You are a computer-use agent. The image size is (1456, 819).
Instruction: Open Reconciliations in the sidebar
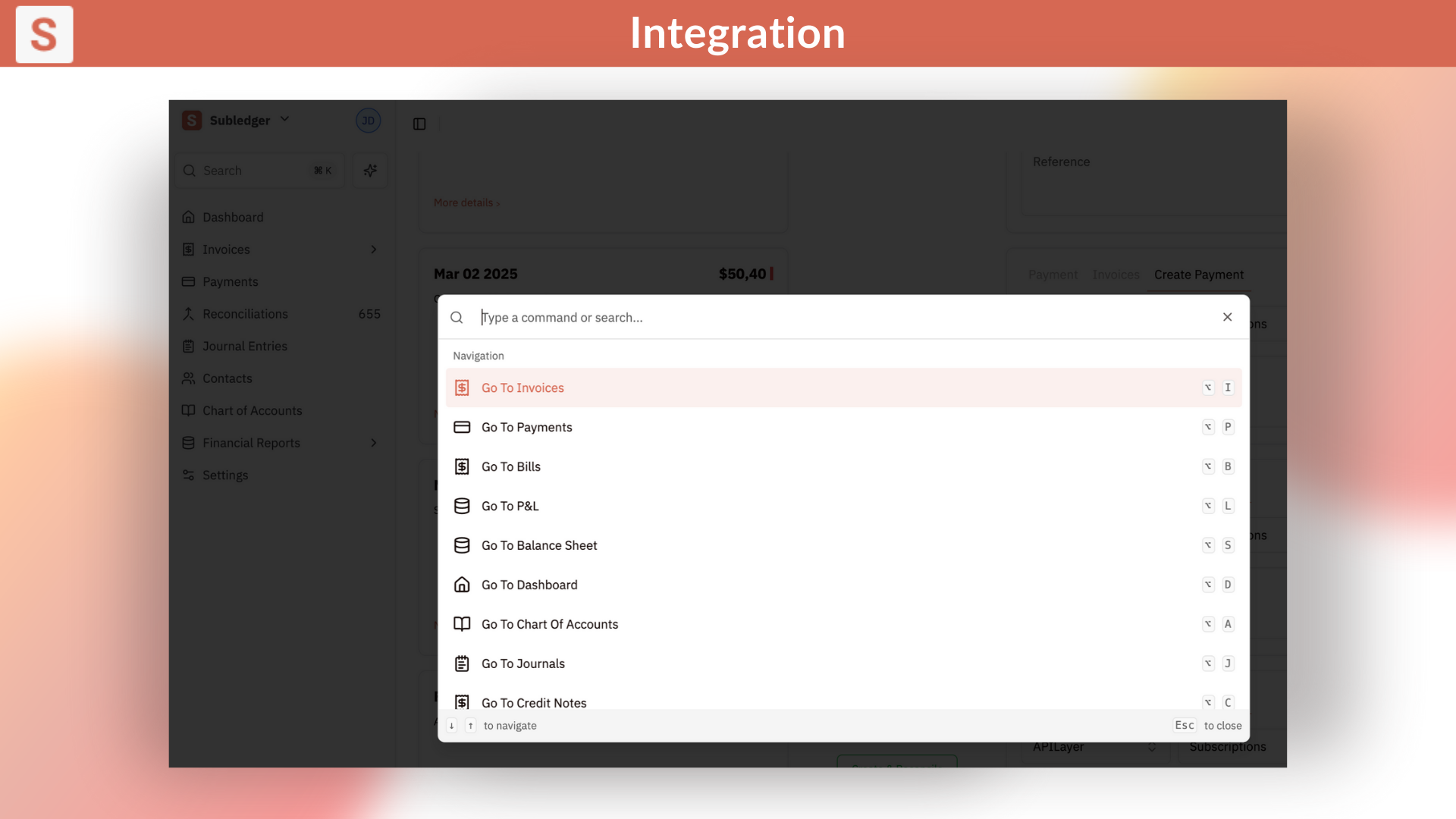coord(245,314)
